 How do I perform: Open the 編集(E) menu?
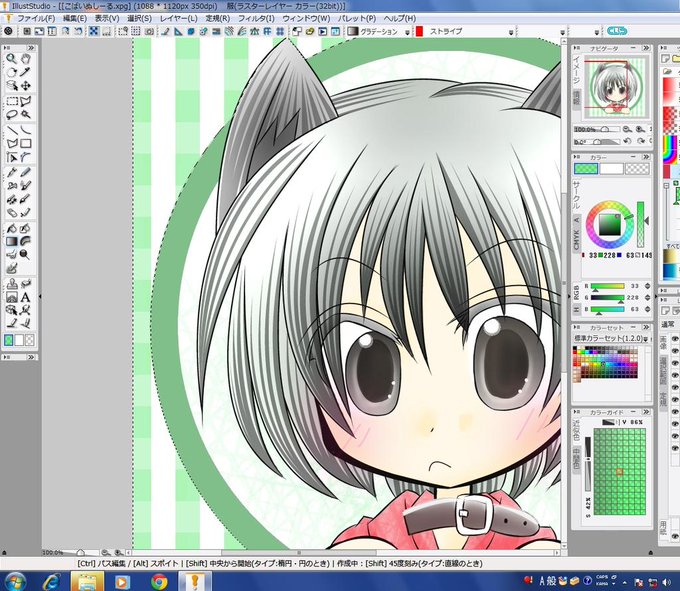75,18
